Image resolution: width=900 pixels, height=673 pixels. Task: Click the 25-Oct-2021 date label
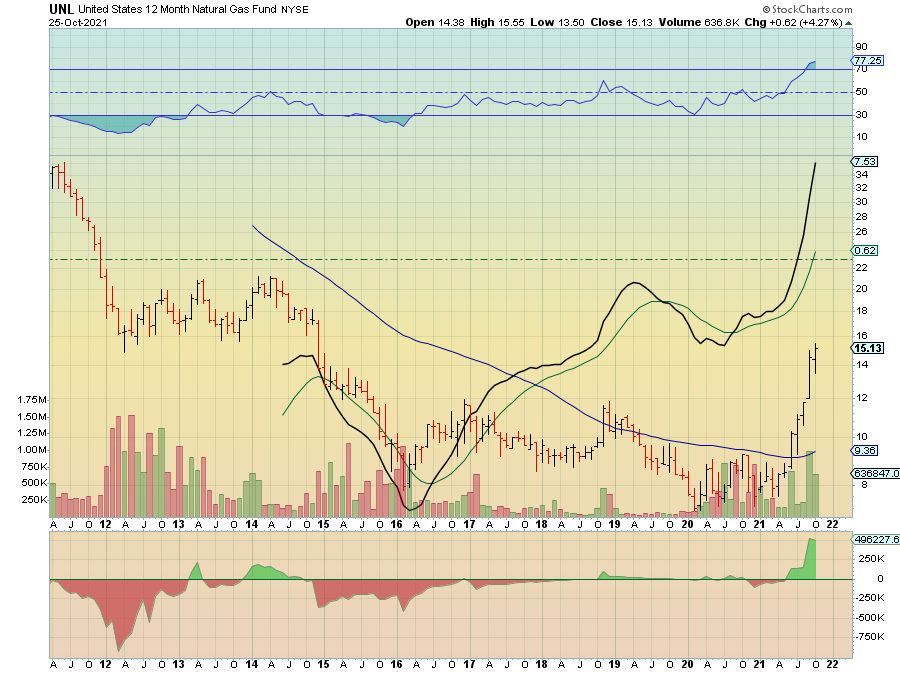pyautogui.click(x=76, y=22)
